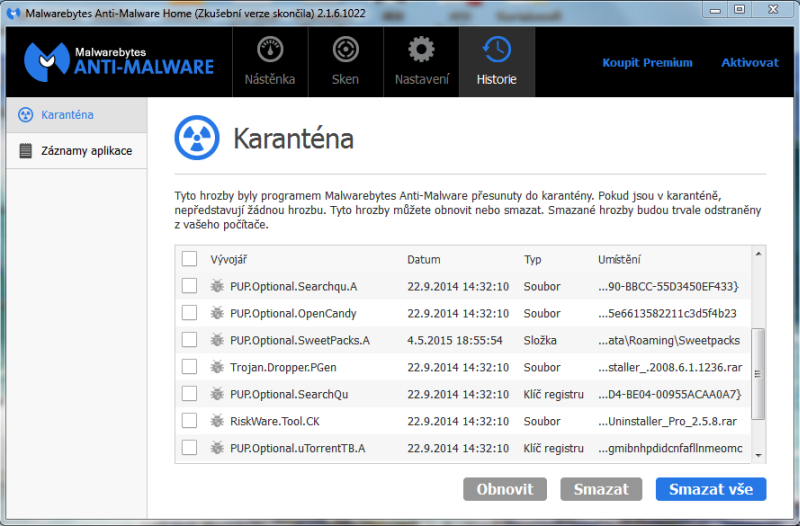Click the Záznamy aplikace document icon
The width and height of the screenshot is (800, 526).
pos(26,151)
